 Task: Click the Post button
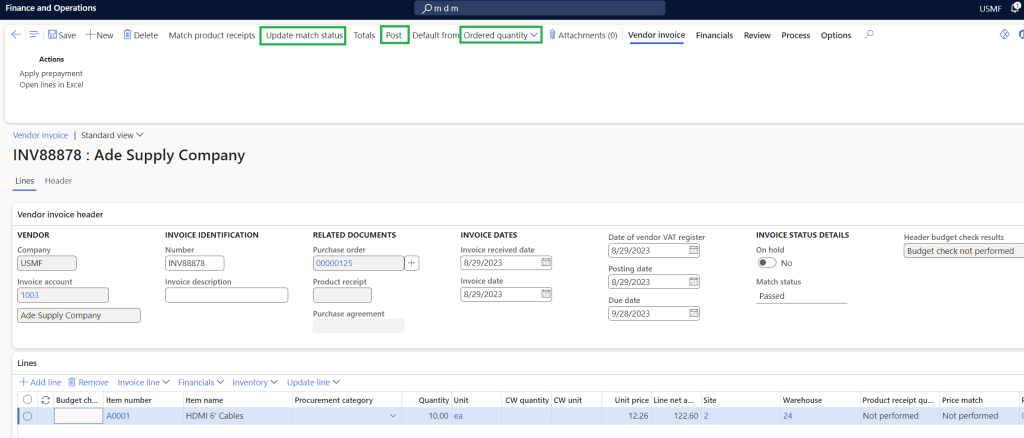click(394, 35)
